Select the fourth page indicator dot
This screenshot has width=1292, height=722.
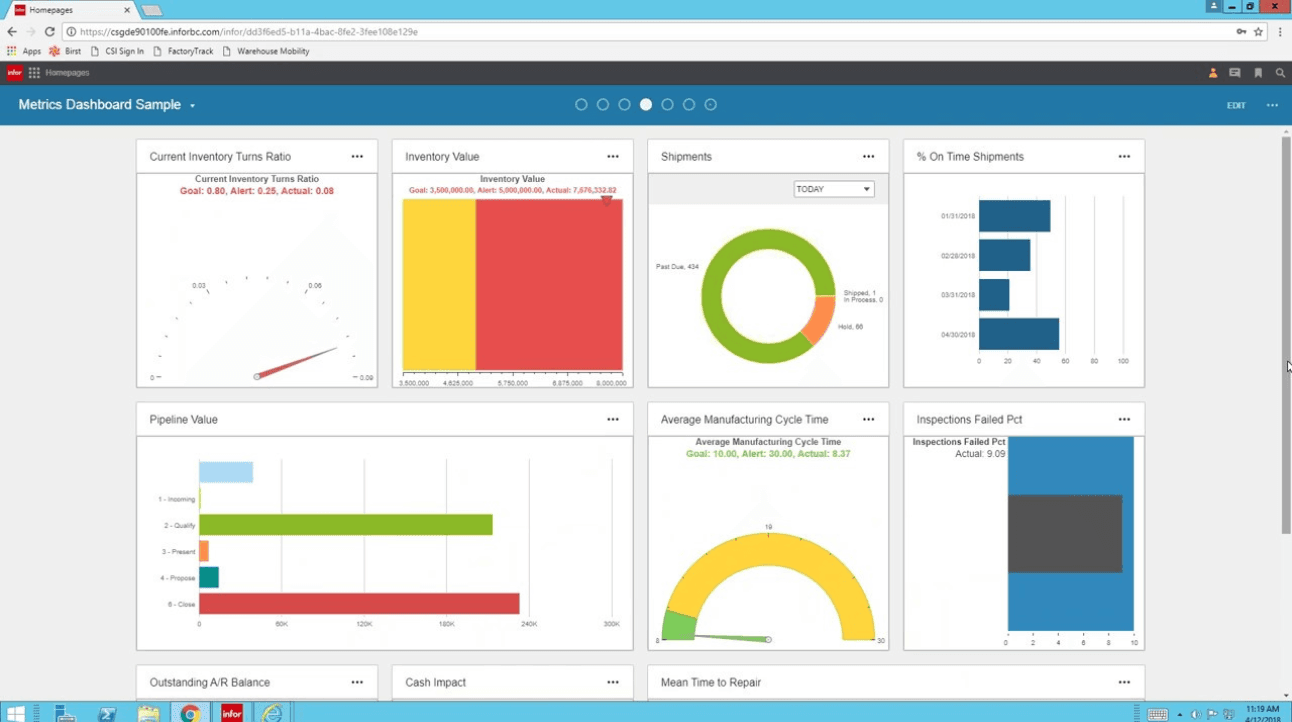coord(645,104)
